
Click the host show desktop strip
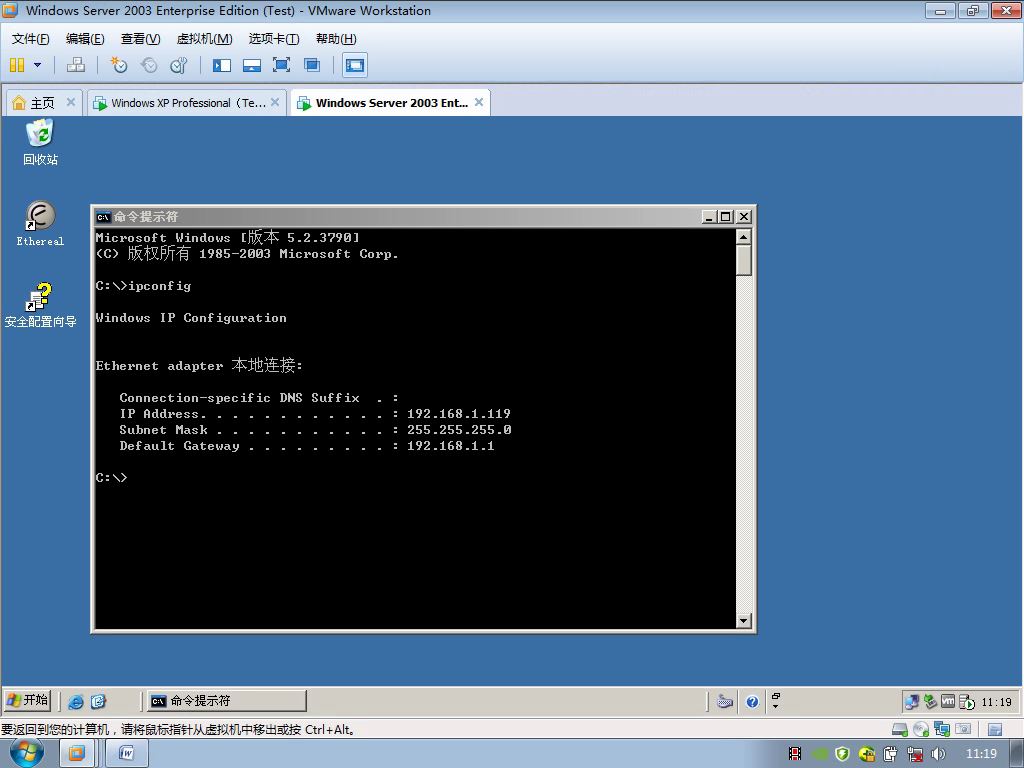(x=1017, y=754)
